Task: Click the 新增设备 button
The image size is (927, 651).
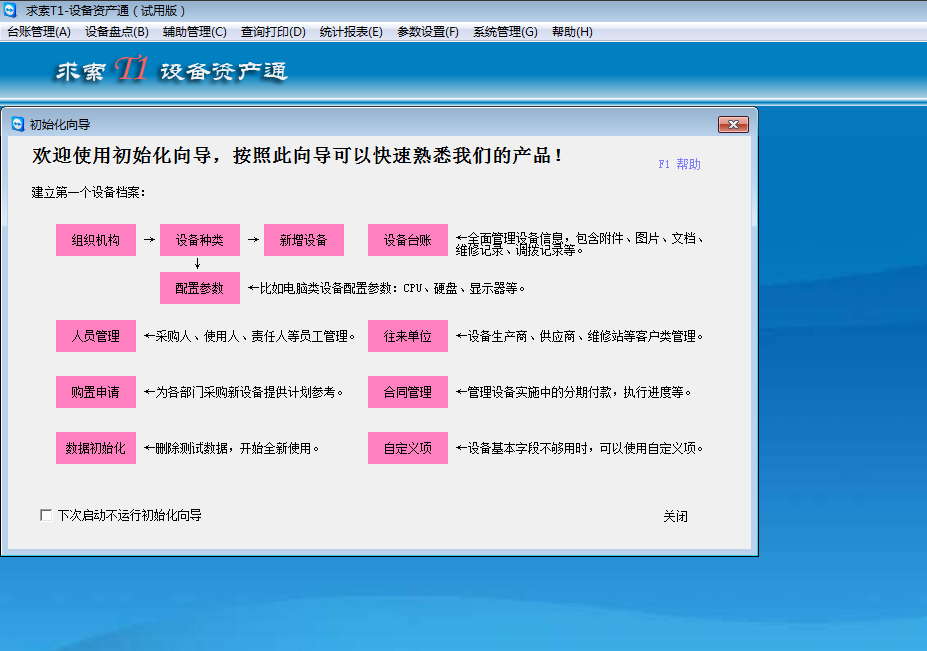Action: [304, 240]
